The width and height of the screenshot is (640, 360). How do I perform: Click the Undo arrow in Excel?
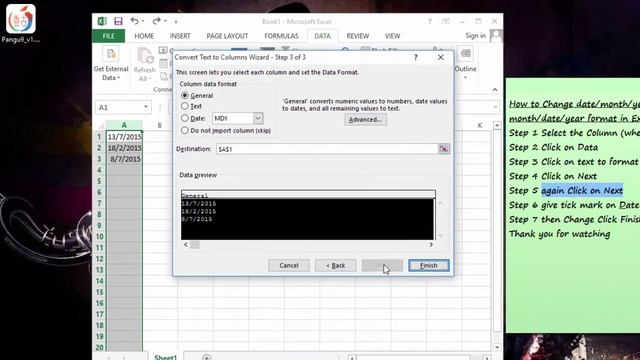pyautogui.click(x=134, y=21)
